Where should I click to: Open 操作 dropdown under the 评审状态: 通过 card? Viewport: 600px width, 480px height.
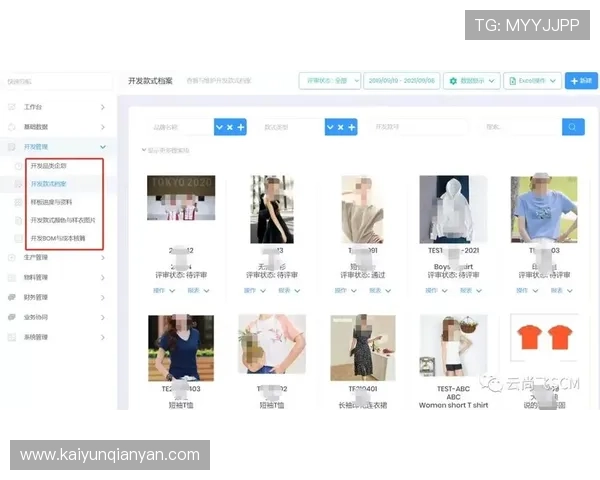(346, 291)
